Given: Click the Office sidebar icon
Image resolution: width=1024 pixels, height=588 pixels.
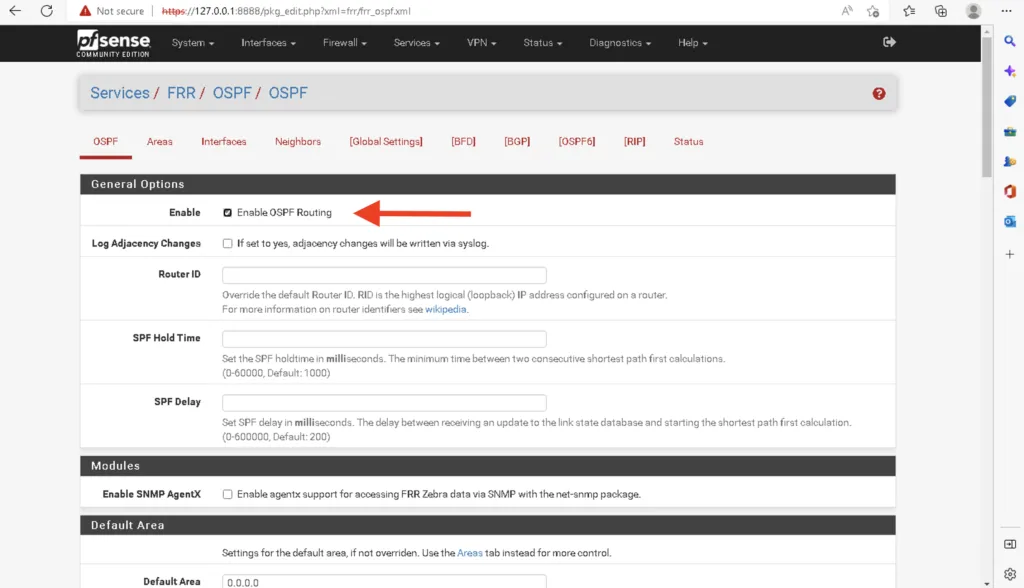Looking at the screenshot, I should click(x=1010, y=191).
